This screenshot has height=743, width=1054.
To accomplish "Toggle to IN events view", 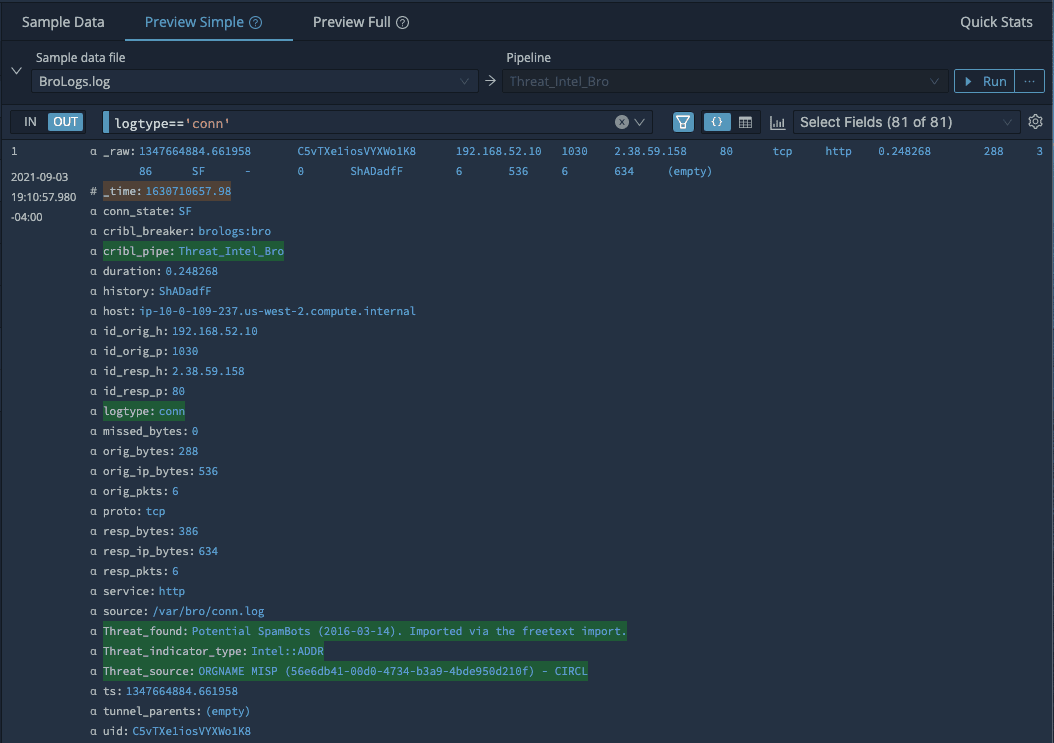I will pos(30,122).
